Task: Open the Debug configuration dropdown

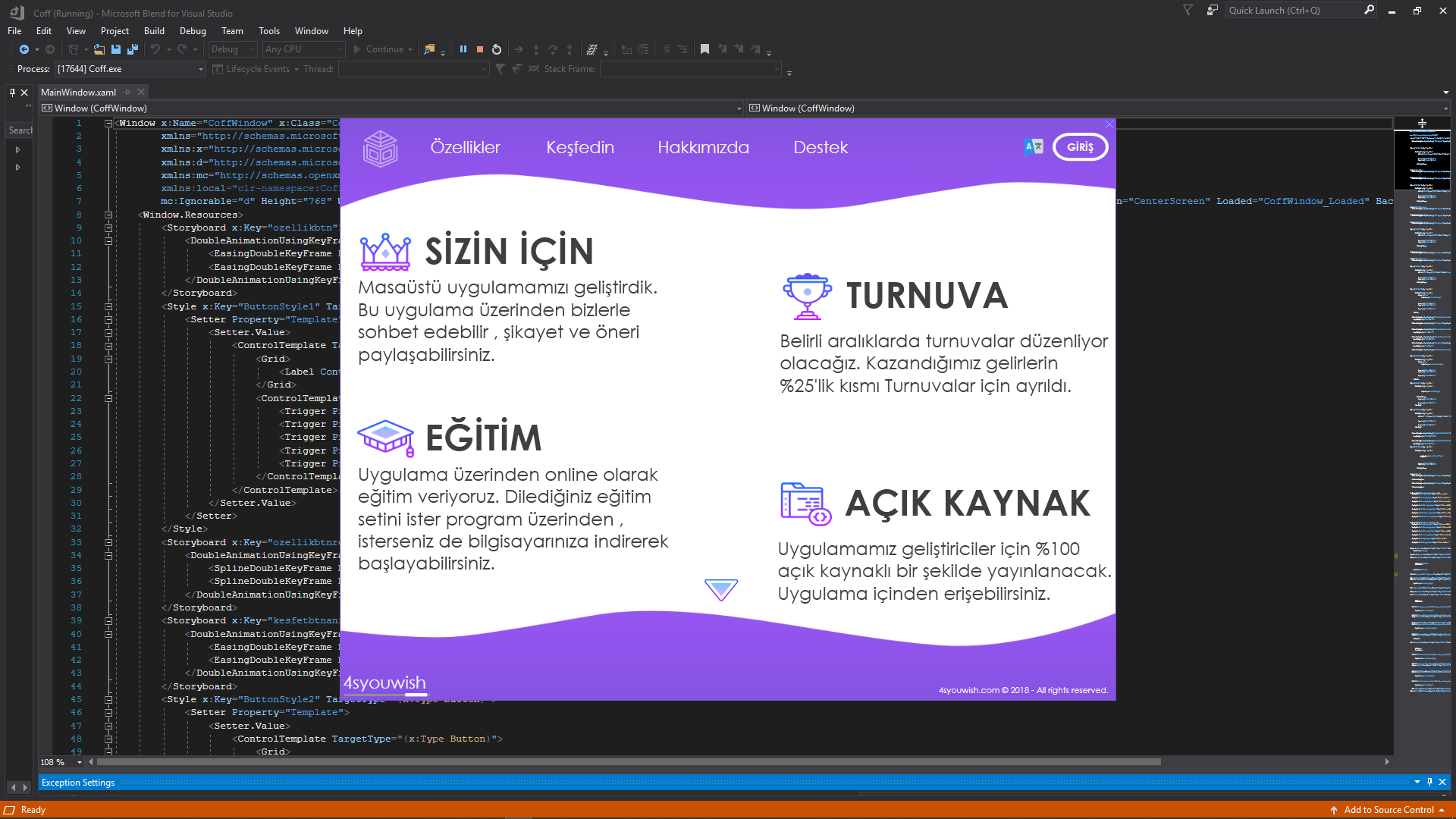Action: coord(234,49)
